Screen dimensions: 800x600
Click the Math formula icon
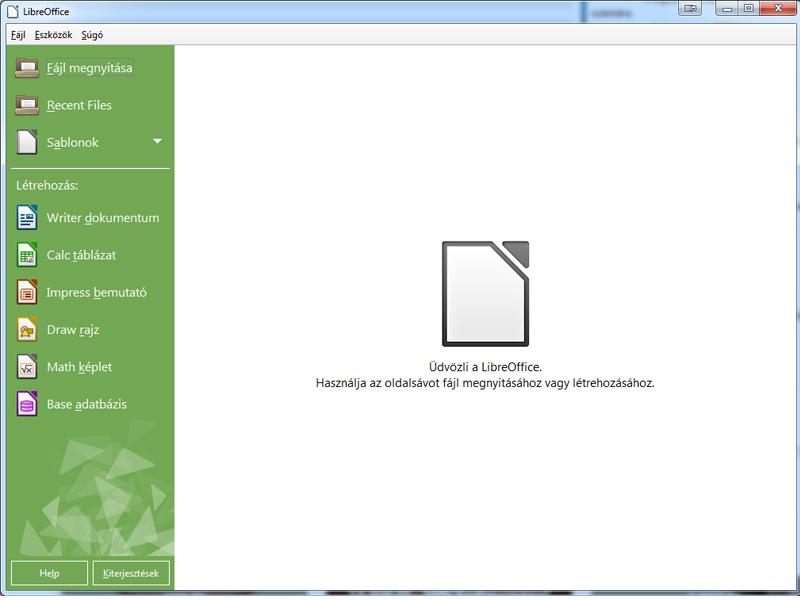27,366
